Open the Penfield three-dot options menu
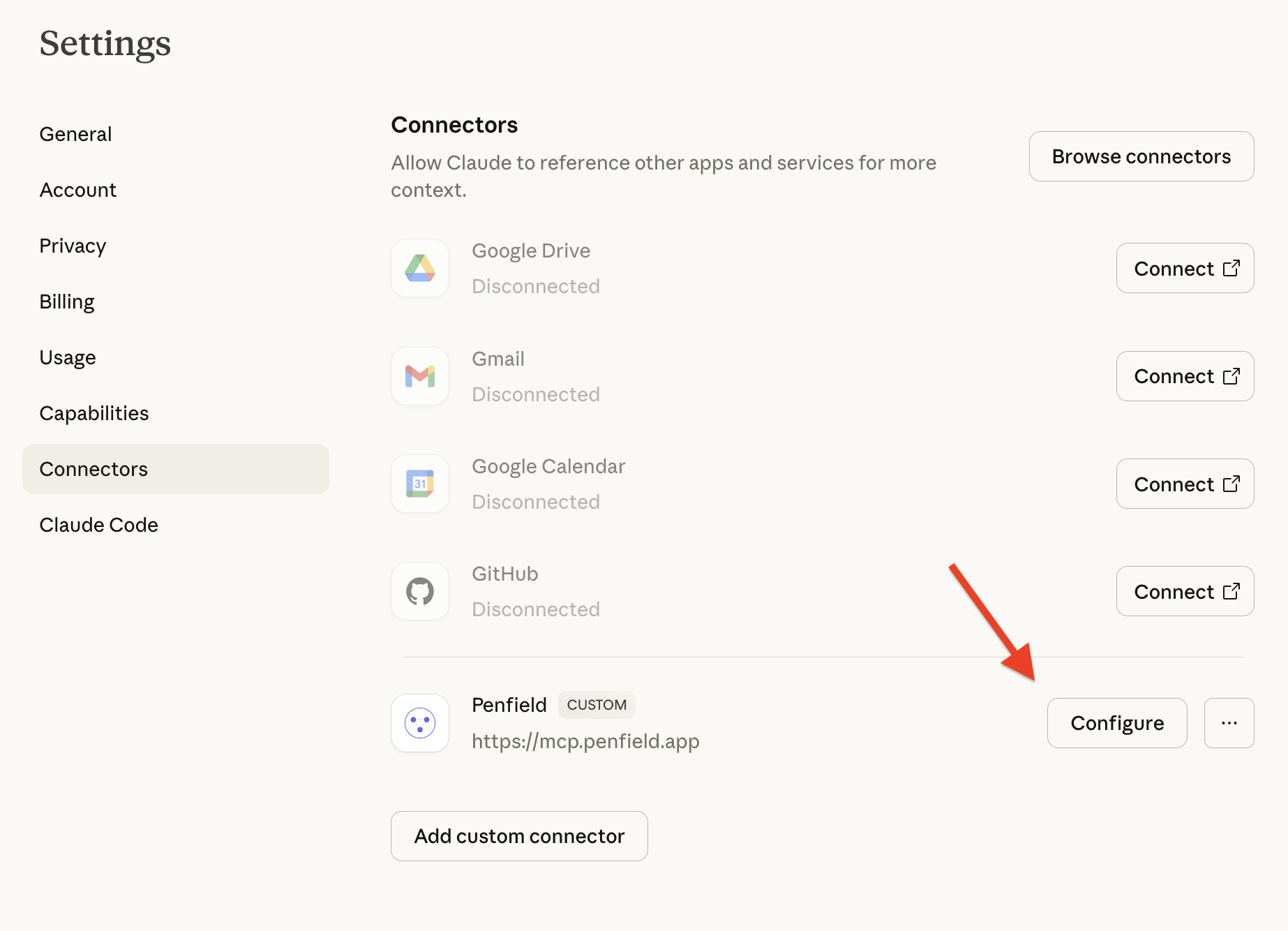Viewport: 1288px width, 931px height. [1229, 723]
